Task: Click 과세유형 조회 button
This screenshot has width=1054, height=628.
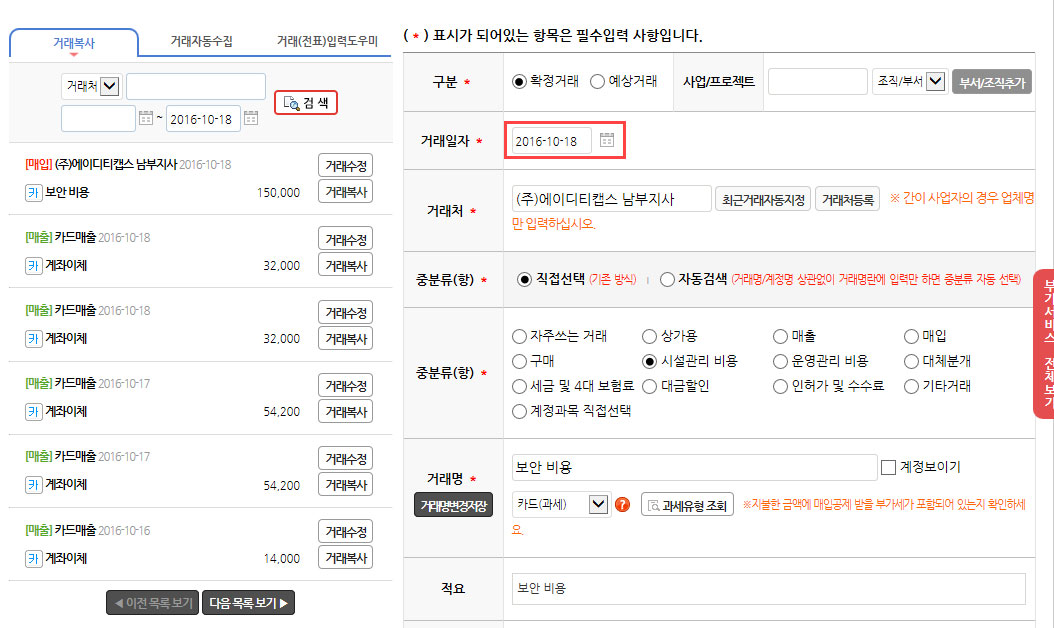Action: coord(687,505)
